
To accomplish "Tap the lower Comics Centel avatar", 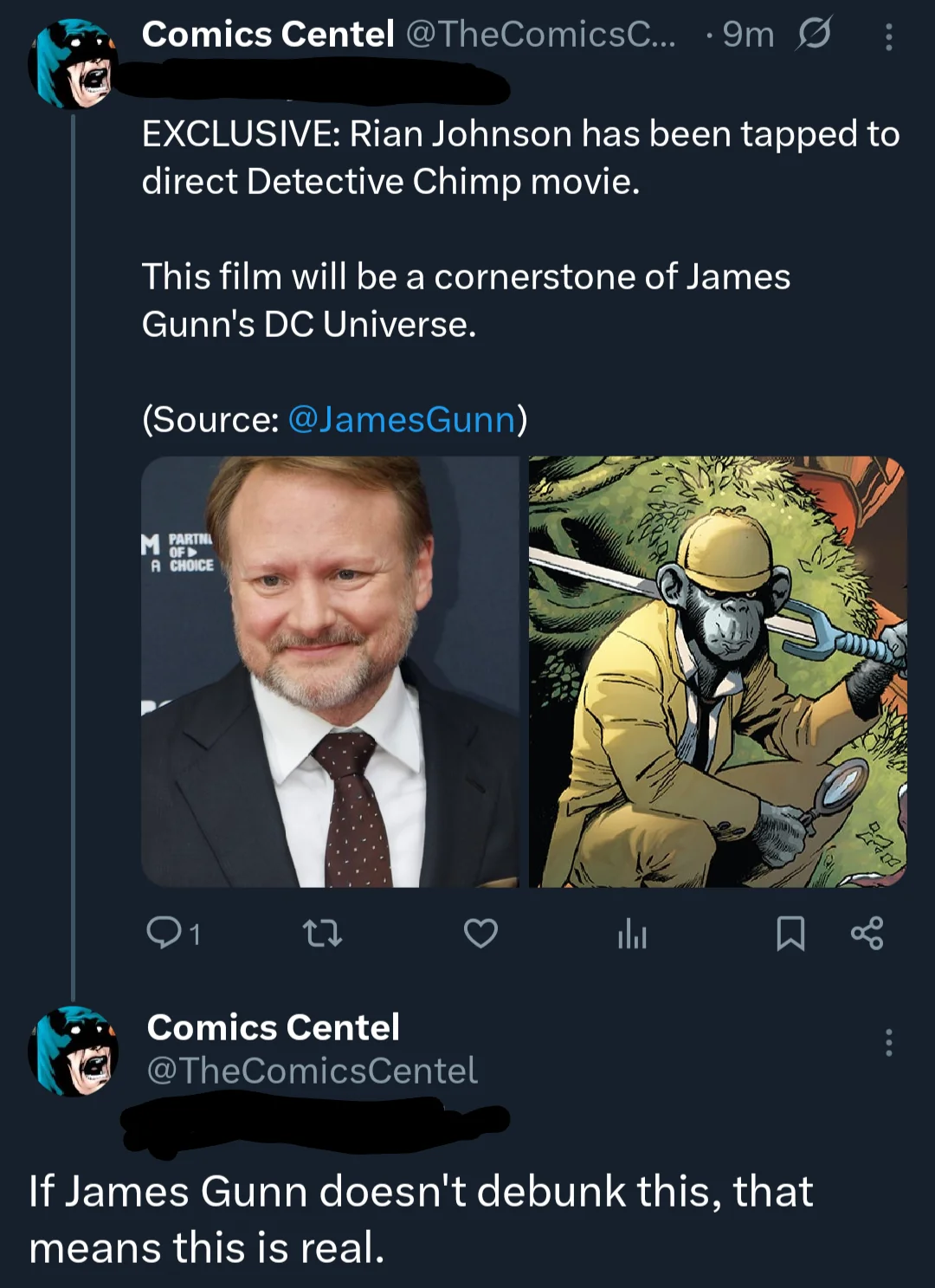I will pyautogui.click(x=73, y=1051).
